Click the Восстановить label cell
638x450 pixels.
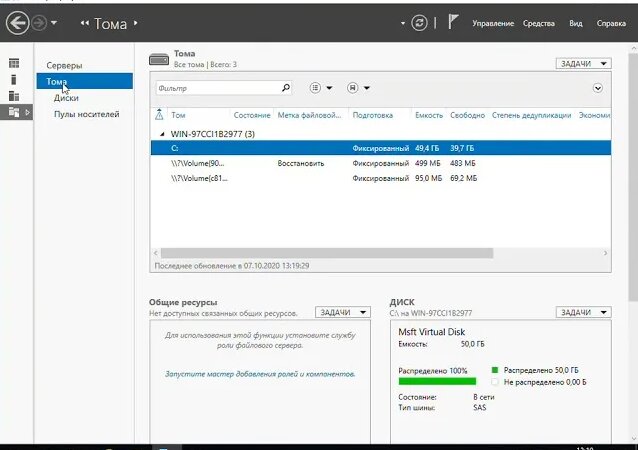click(x=301, y=163)
